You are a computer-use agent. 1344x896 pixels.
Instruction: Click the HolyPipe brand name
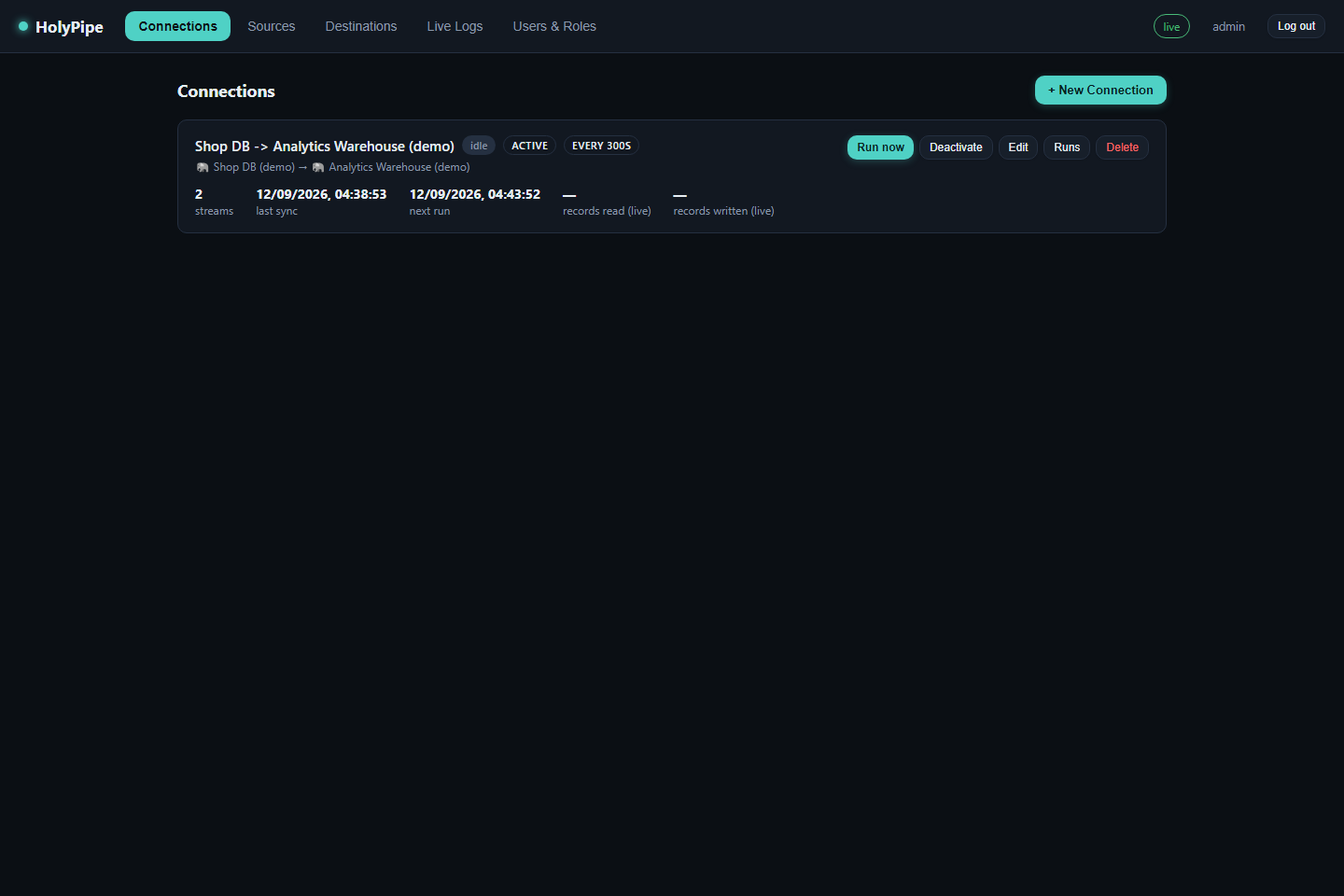point(69,27)
